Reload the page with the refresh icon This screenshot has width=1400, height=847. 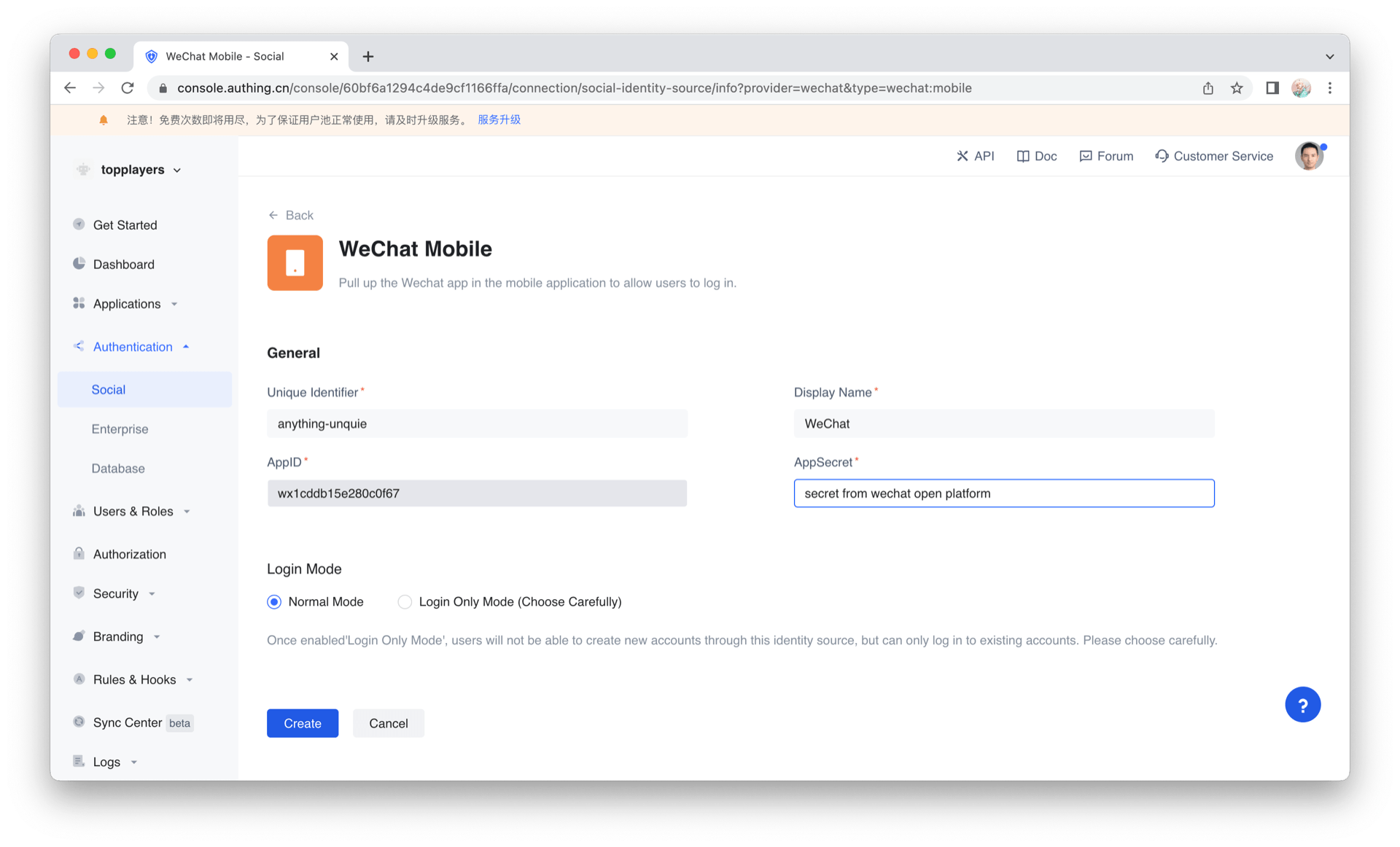[128, 88]
